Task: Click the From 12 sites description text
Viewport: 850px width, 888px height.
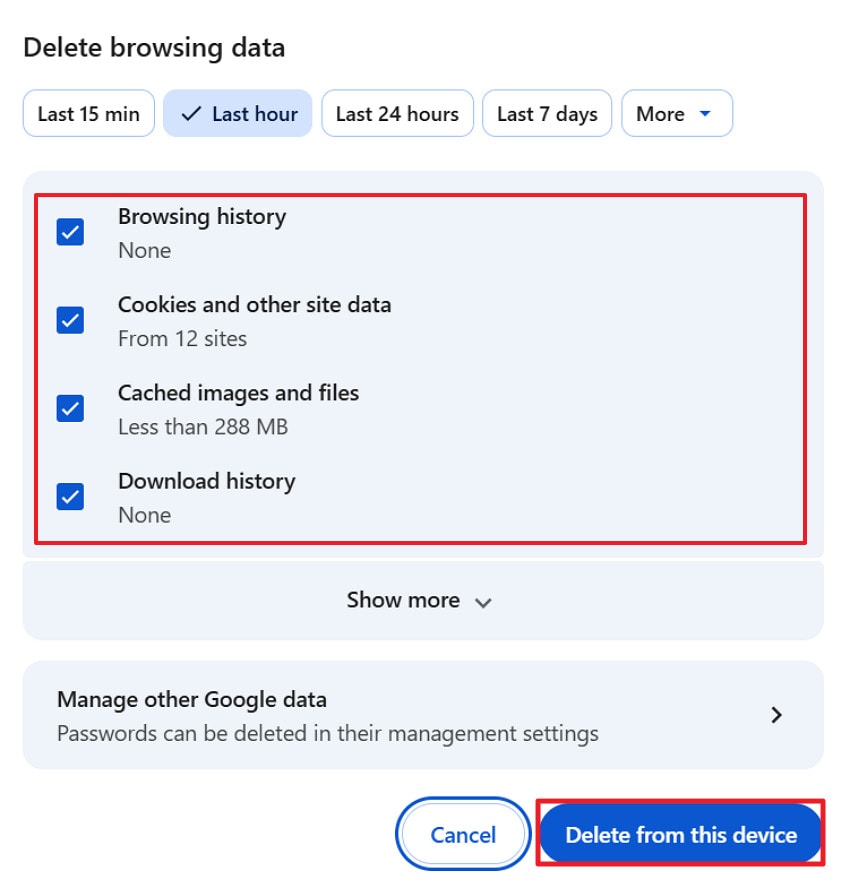Action: [x=181, y=338]
